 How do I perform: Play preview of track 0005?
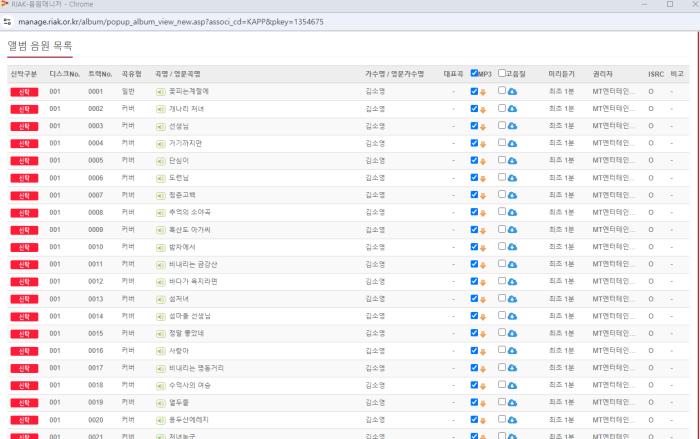tap(161, 161)
